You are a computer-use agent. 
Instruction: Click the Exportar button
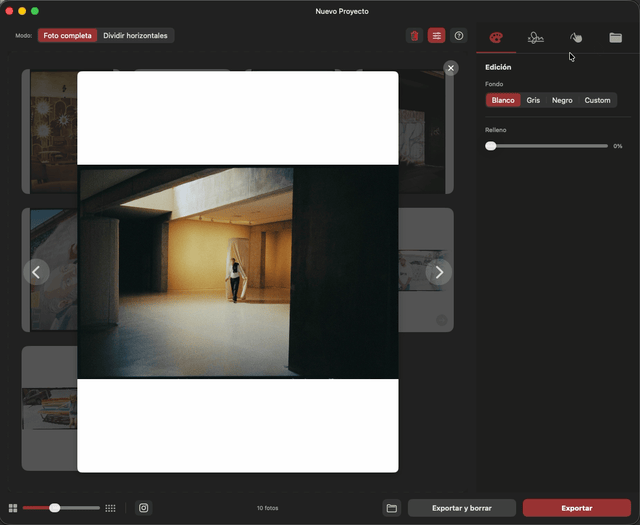click(x=577, y=508)
